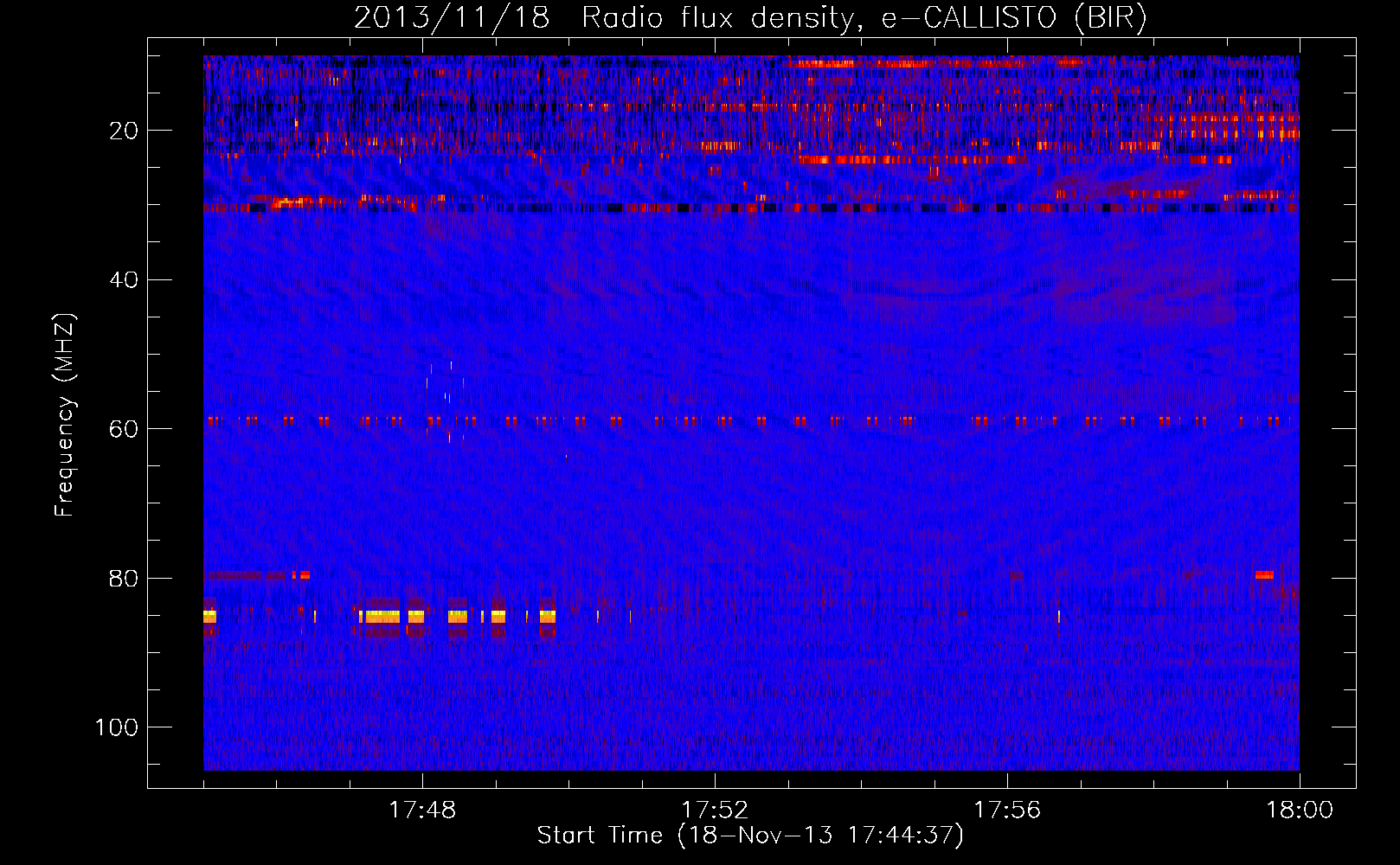This screenshot has width=1400, height=865.
Task: Click the 80 MHz frequency tick label
Action: (124, 579)
